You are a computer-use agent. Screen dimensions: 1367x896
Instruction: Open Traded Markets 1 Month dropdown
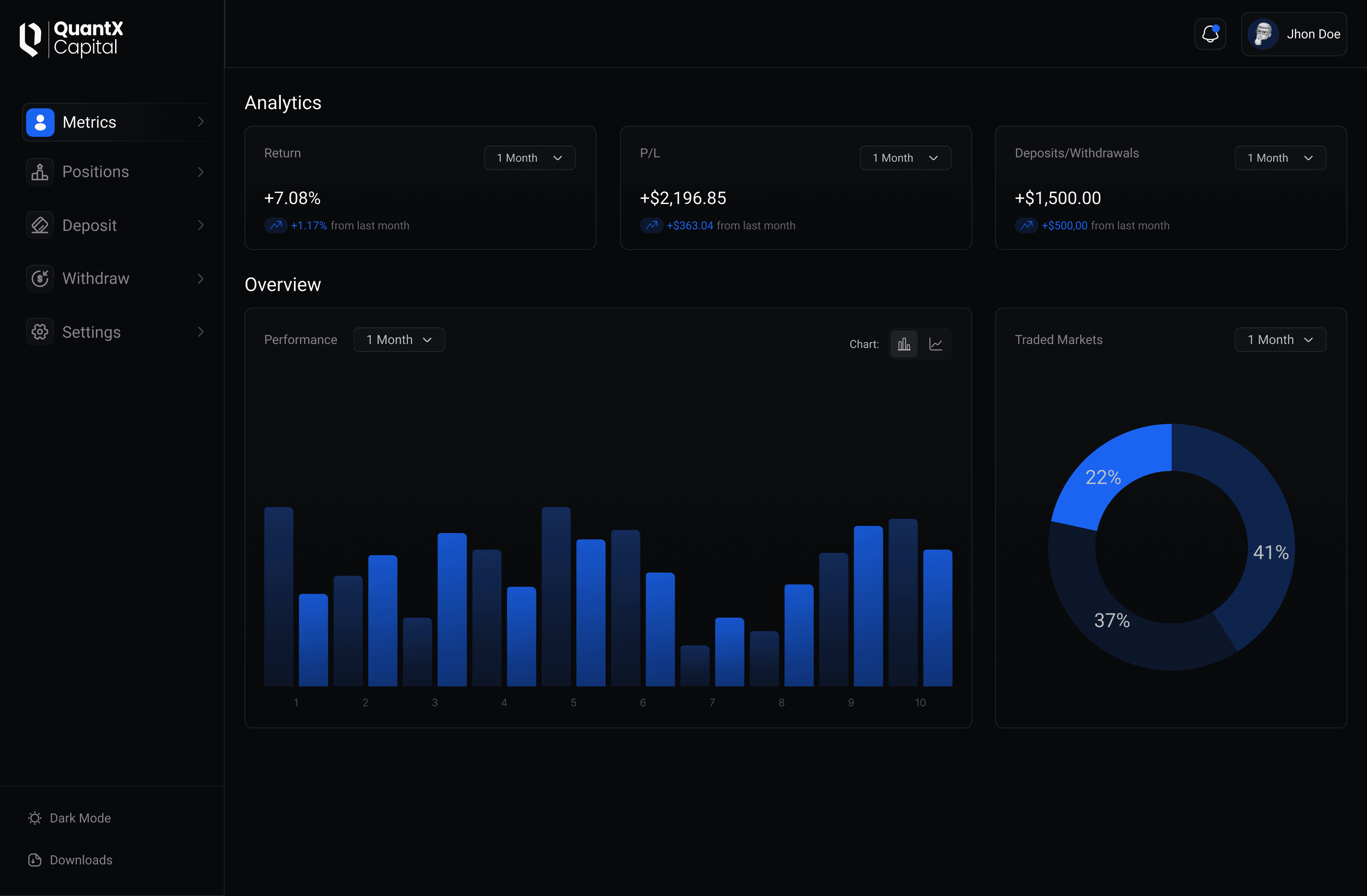coord(1280,339)
